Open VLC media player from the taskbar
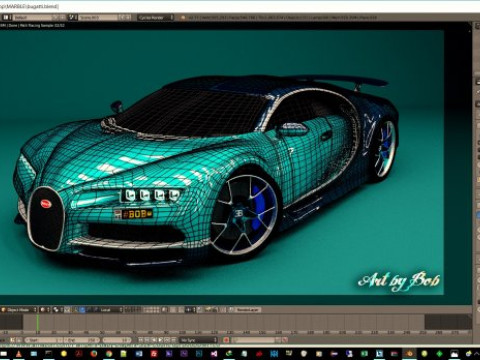 point(19,353)
